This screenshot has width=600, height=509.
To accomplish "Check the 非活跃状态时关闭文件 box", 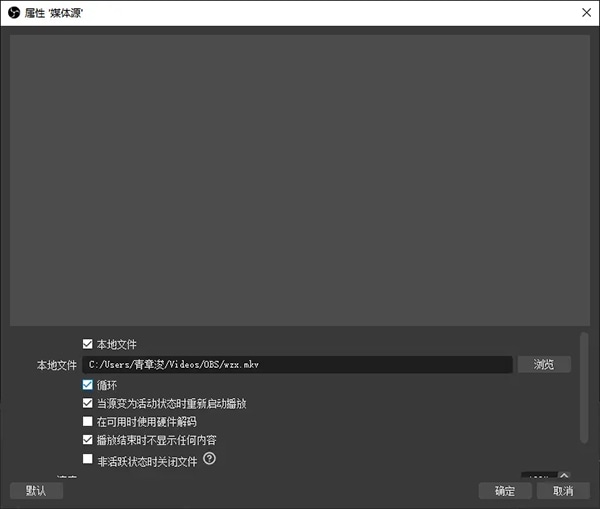I will point(88,458).
